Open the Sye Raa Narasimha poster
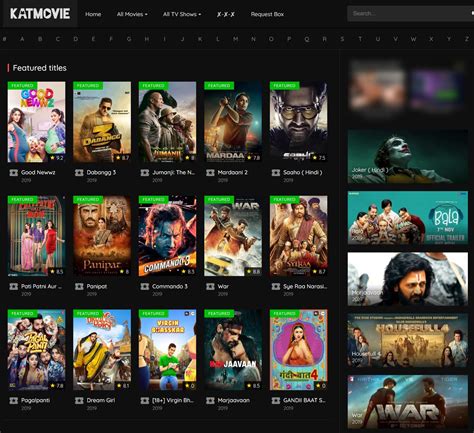The width and height of the screenshot is (474, 433). click(298, 236)
